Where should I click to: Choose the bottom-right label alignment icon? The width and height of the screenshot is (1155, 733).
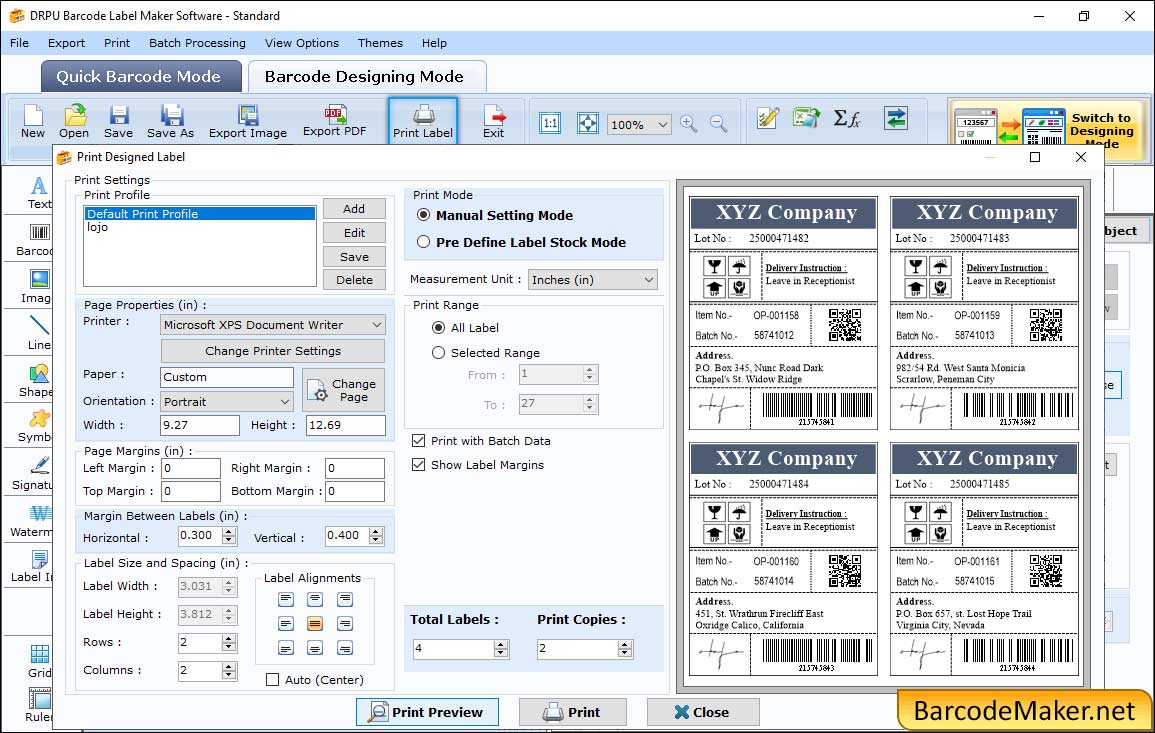[x=345, y=648]
